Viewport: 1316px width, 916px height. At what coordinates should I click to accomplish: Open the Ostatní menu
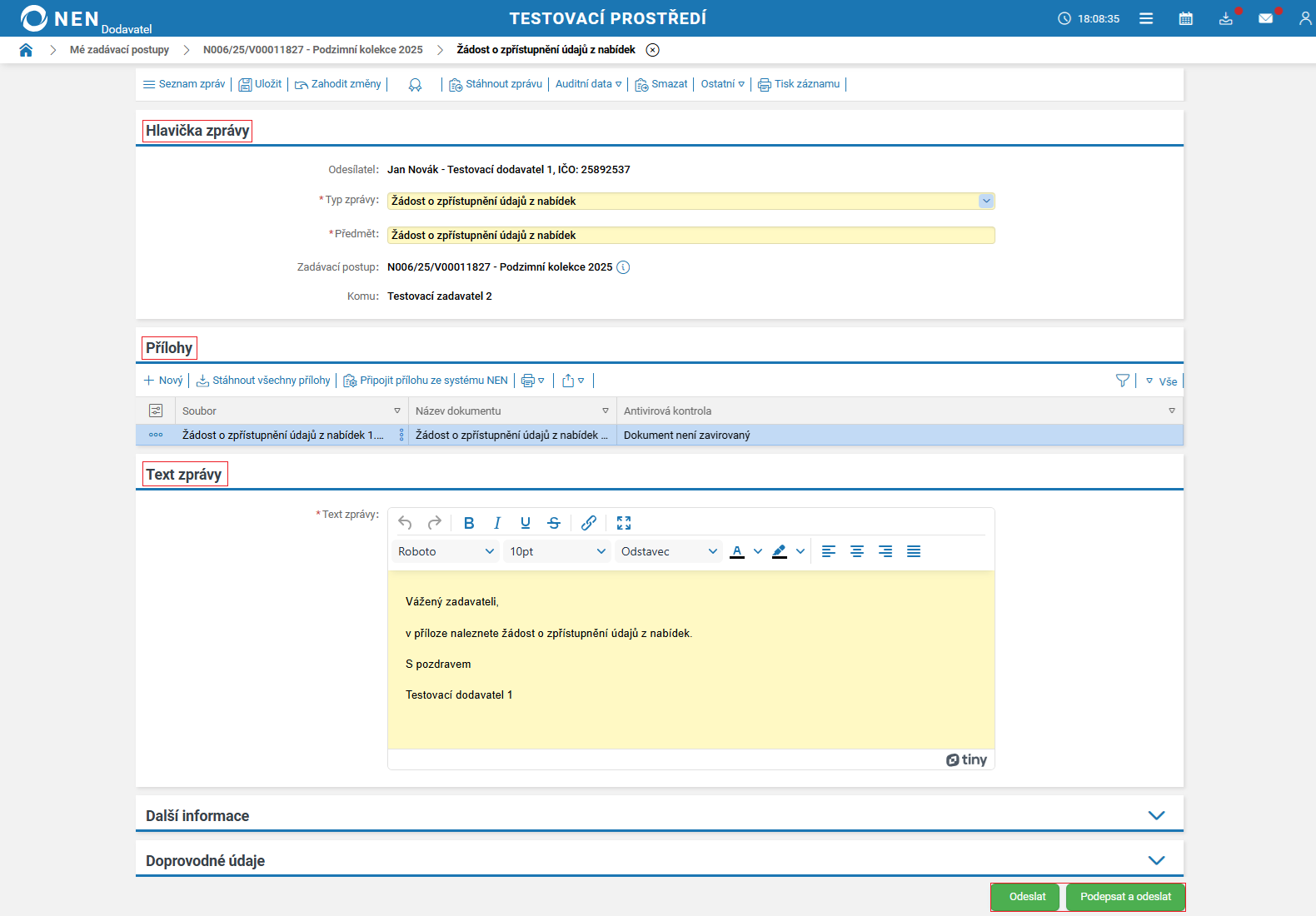tap(722, 84)
